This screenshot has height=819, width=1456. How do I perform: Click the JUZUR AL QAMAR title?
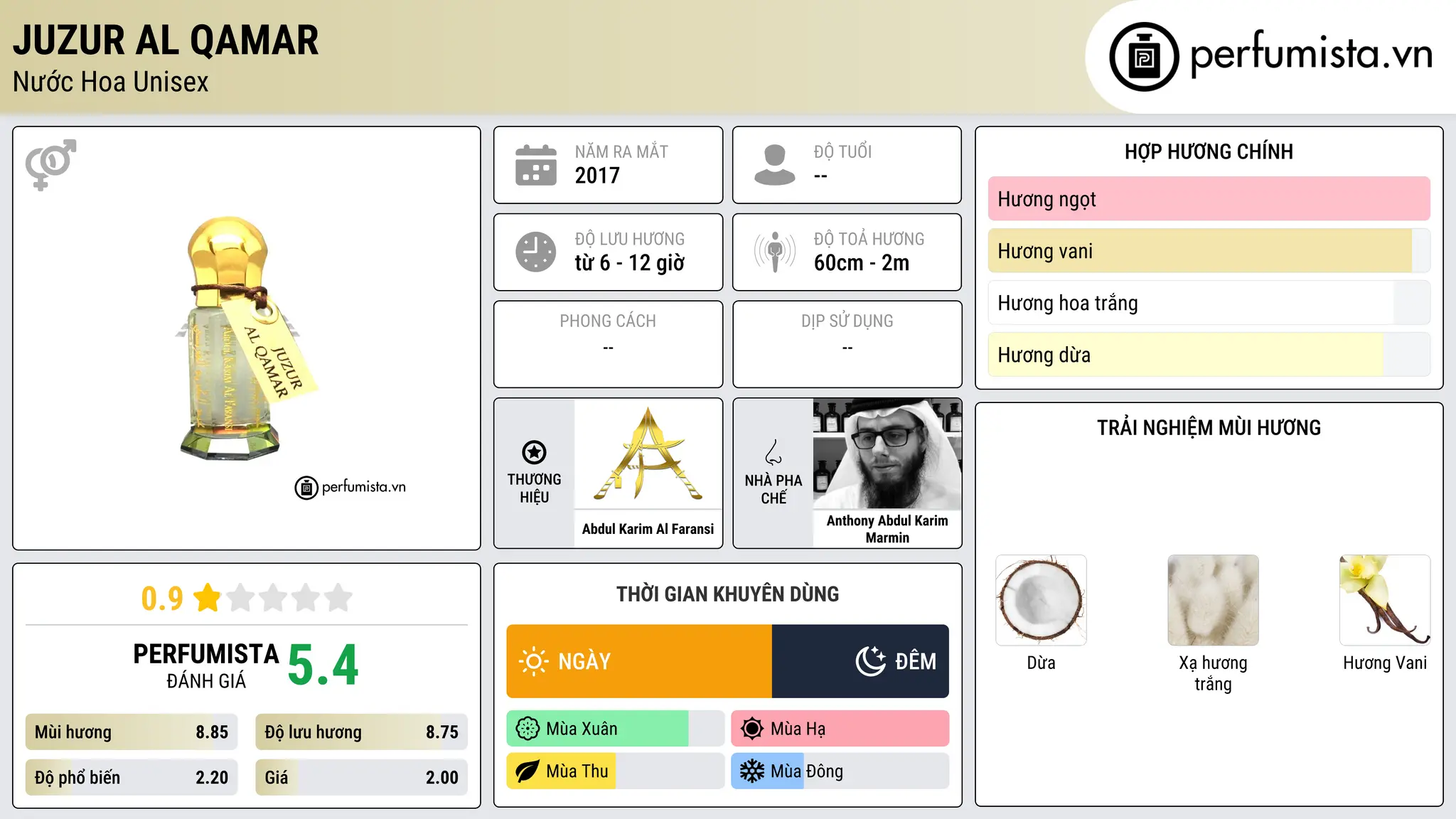point(166,41)
